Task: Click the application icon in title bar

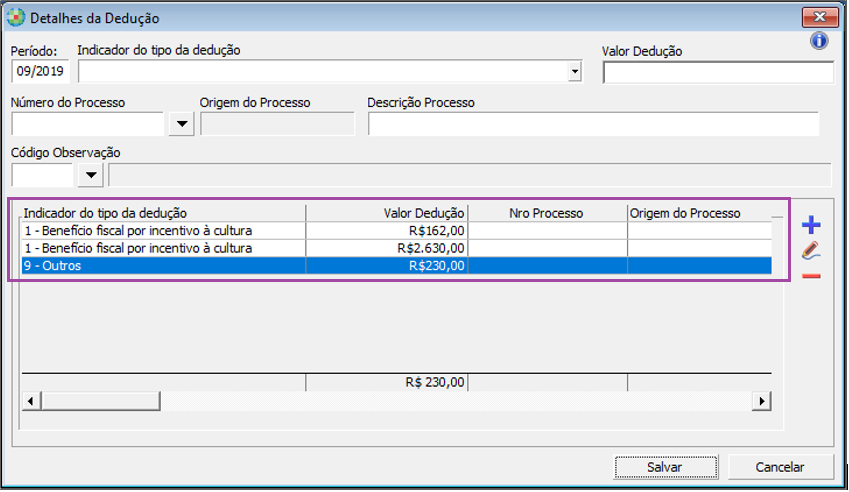Action: pos(16,18)
